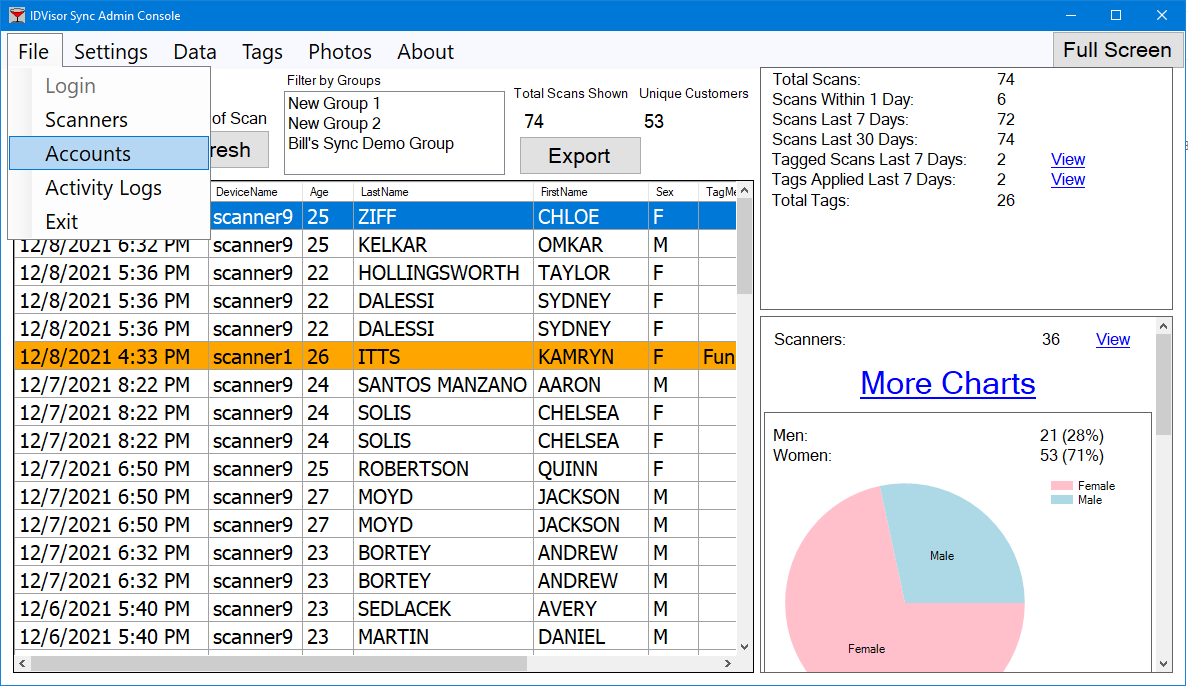Open the Settings menu
Image resolution: width=1188 pixels, height=686 pixels.
pyautogui.click(x=110, y=52)
